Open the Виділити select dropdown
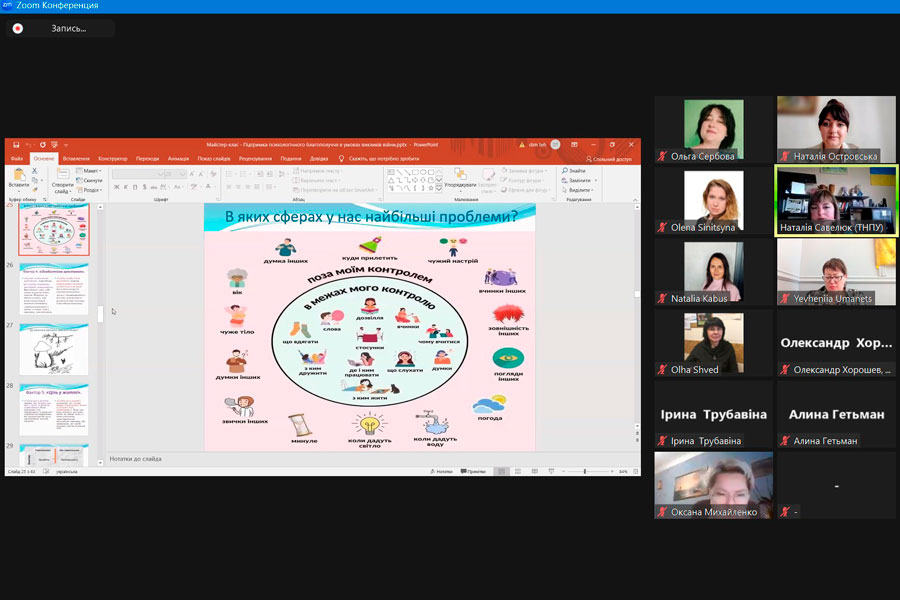The height and width of the screenshot is (600, 900). [x=576, y=189]
